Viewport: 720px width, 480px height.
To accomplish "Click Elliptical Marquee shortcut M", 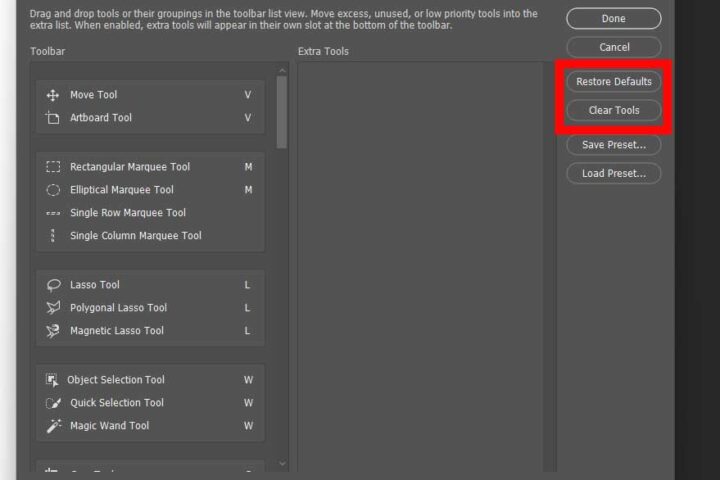I will (248, 190).
